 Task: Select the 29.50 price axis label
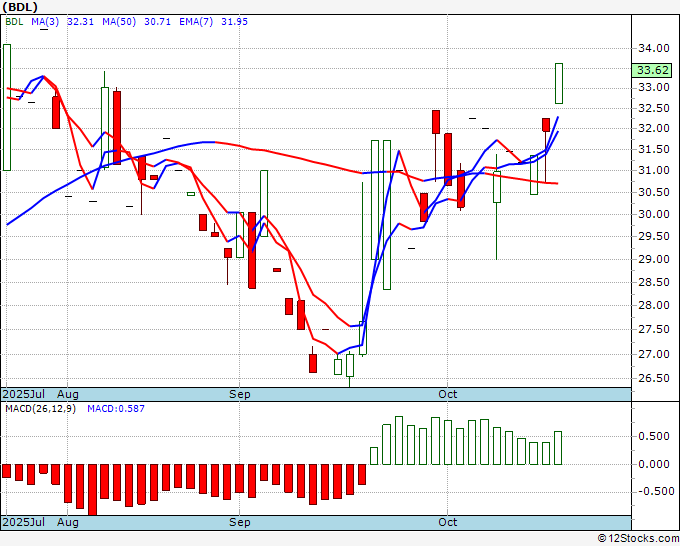(654, 236)
